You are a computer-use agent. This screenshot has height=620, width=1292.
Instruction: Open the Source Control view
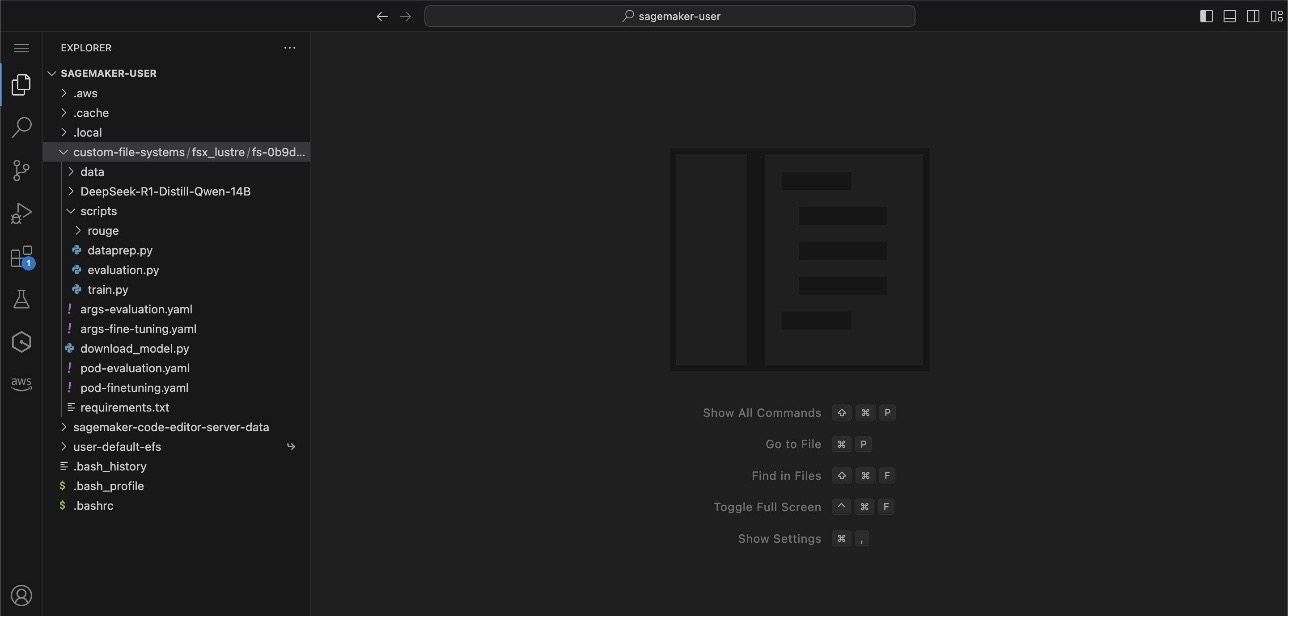click(21, 171)
